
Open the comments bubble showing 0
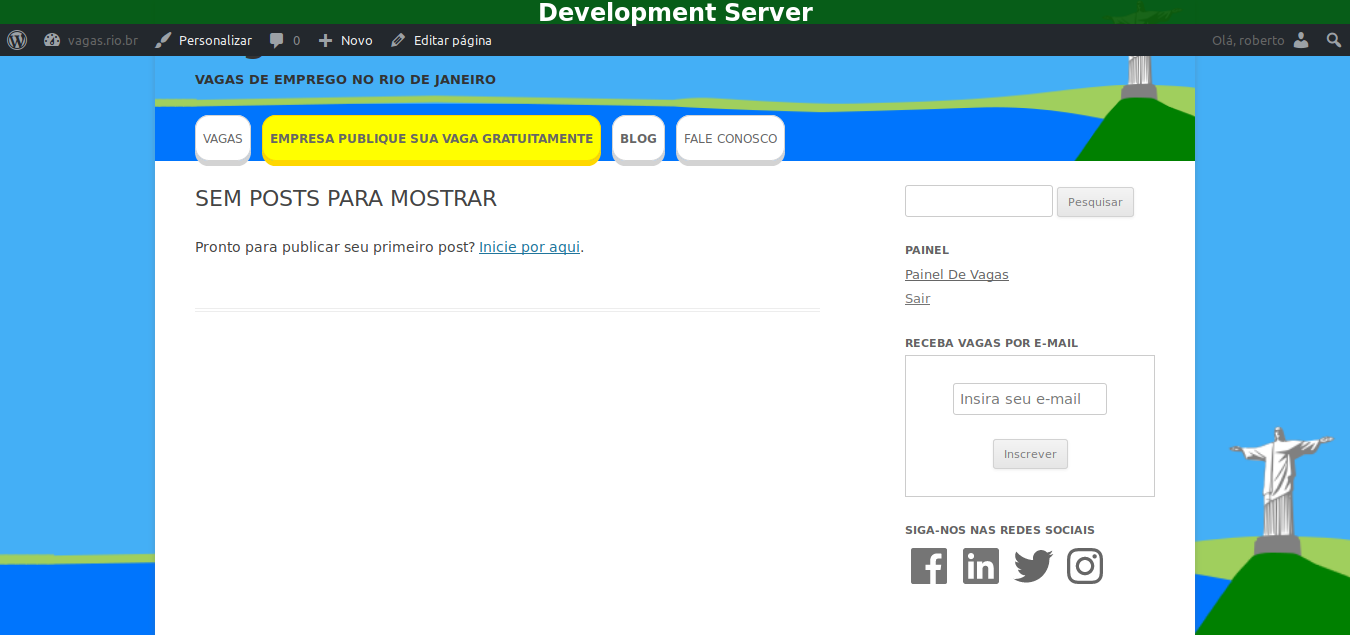click(x=285, y=40)
